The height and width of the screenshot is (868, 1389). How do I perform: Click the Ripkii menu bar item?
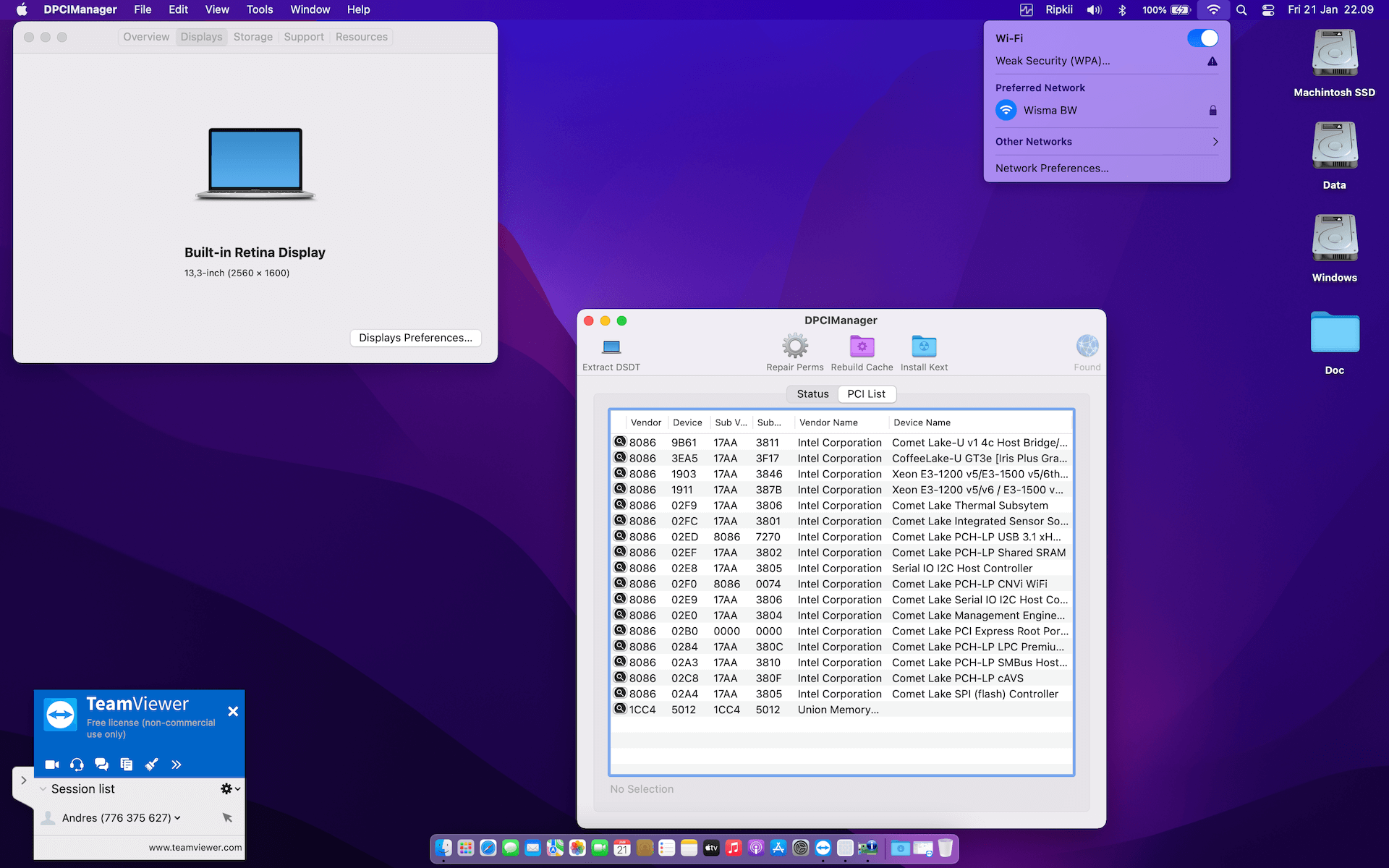(x=1059, y=9)
